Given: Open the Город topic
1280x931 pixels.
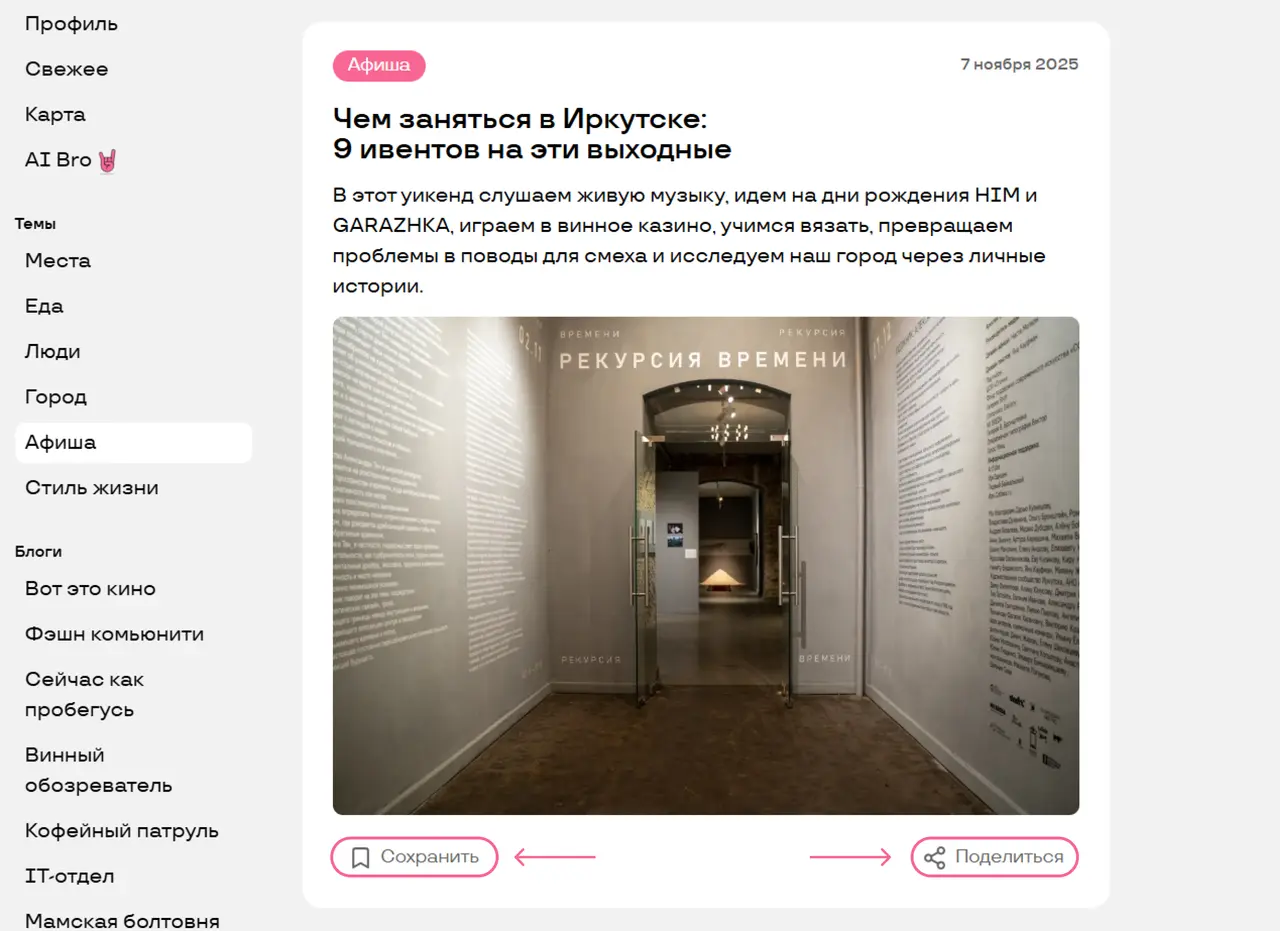Looking at the screenshot, I should click(56, 397).
